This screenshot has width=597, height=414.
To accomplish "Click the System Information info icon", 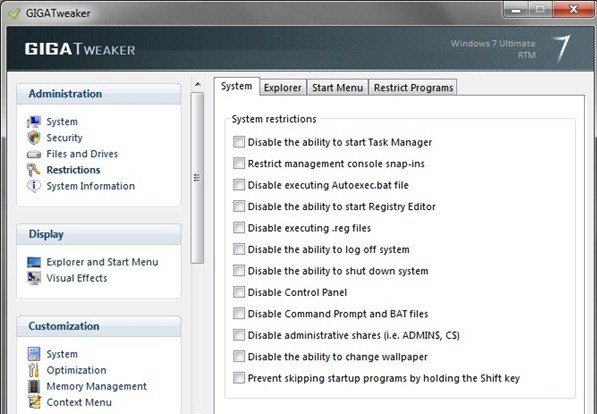I will tap(34, 186).
